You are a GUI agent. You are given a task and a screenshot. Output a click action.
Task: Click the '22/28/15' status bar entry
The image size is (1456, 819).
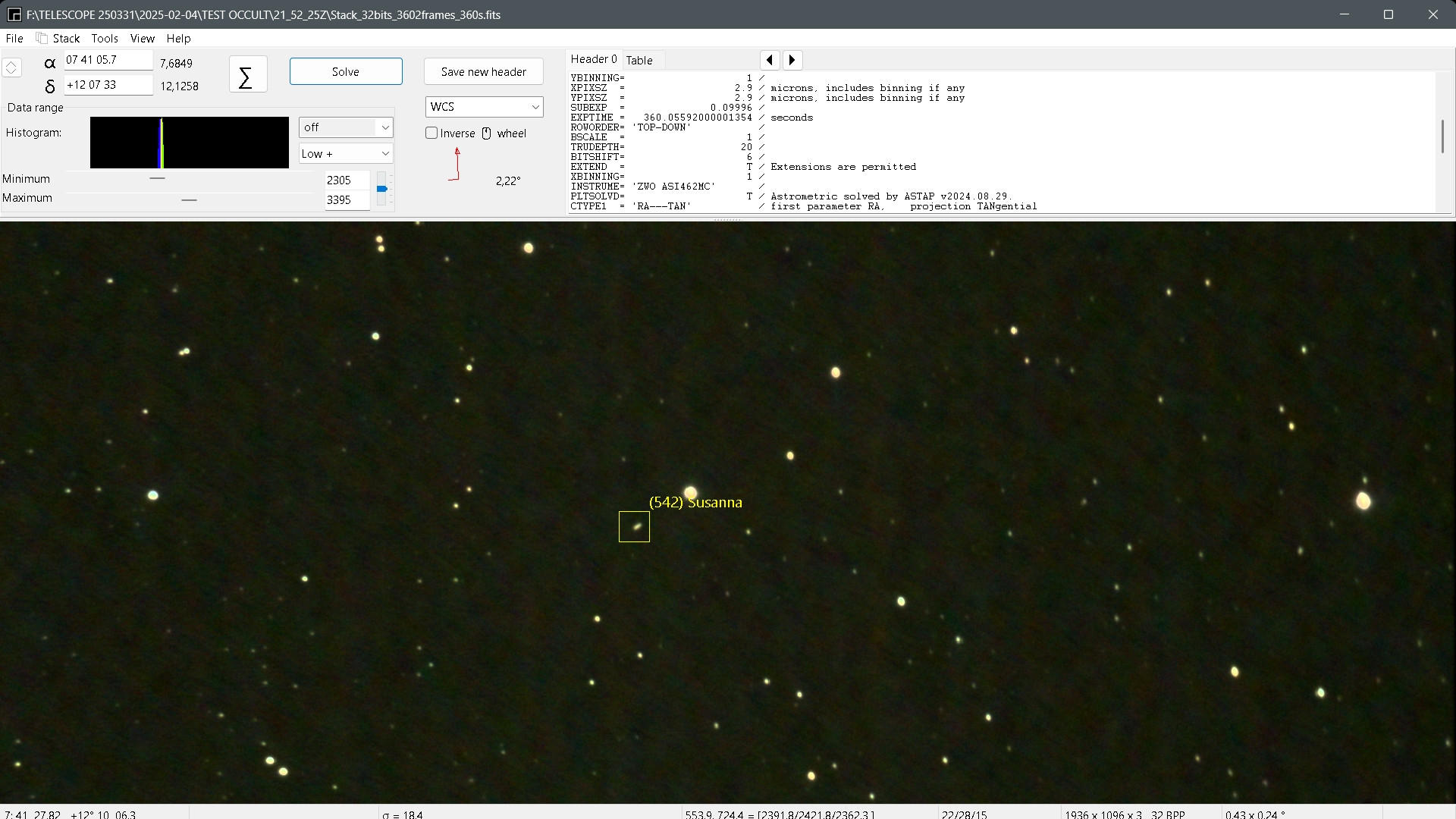964,814
